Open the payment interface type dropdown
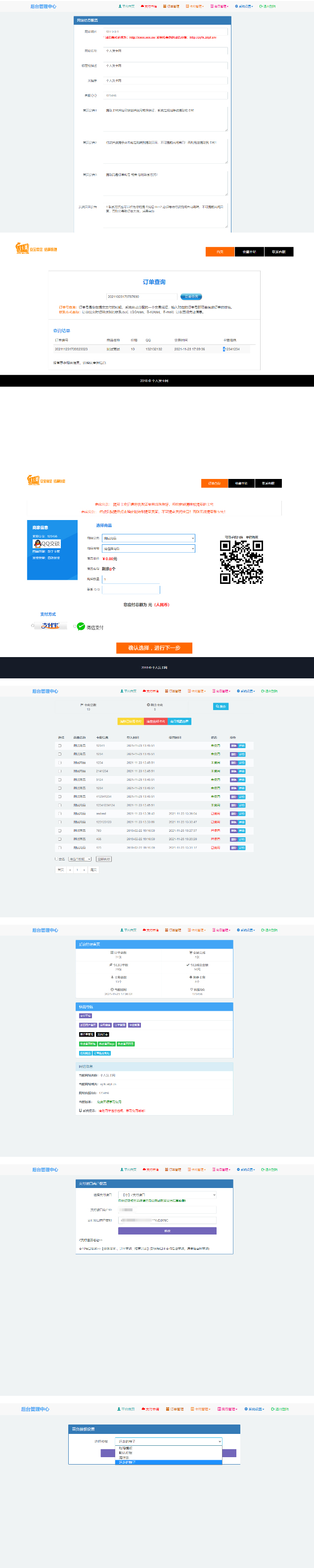Viewport: 314px width, 1568px height. point(167,1195)
